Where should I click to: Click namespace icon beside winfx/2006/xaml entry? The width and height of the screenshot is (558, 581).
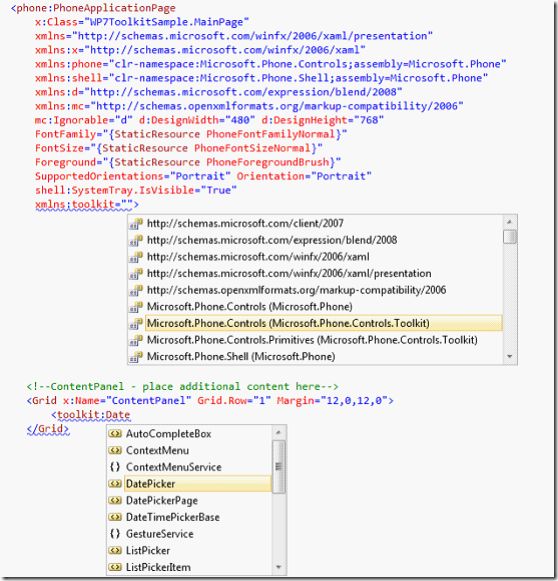[x=136, y=257]
